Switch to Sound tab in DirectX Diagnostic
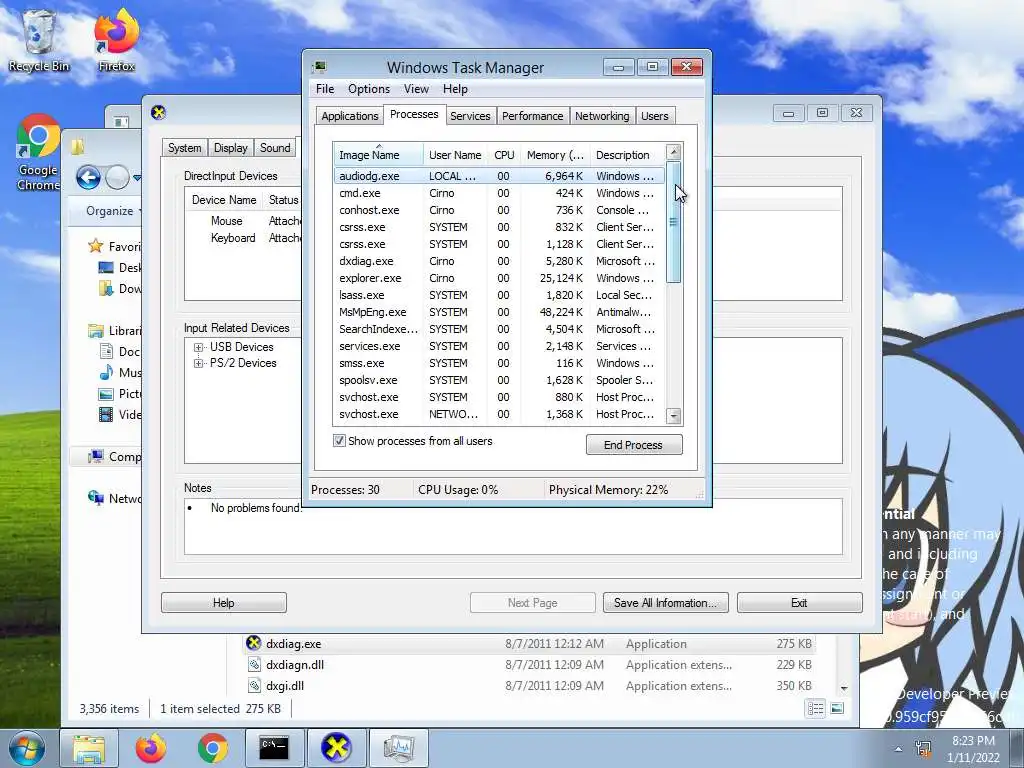Screen dimensions: 1024x768 pos(275,148)
